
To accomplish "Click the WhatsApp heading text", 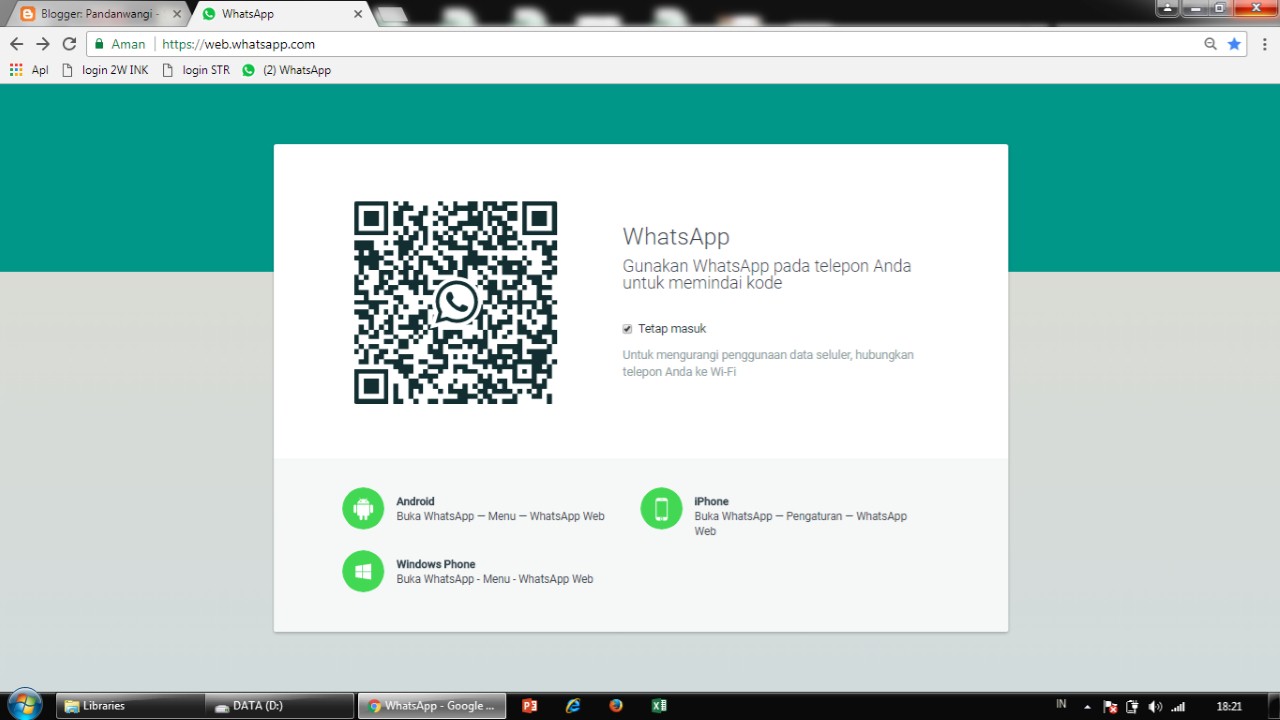I will pyautogui.click(x=676, y=237).
